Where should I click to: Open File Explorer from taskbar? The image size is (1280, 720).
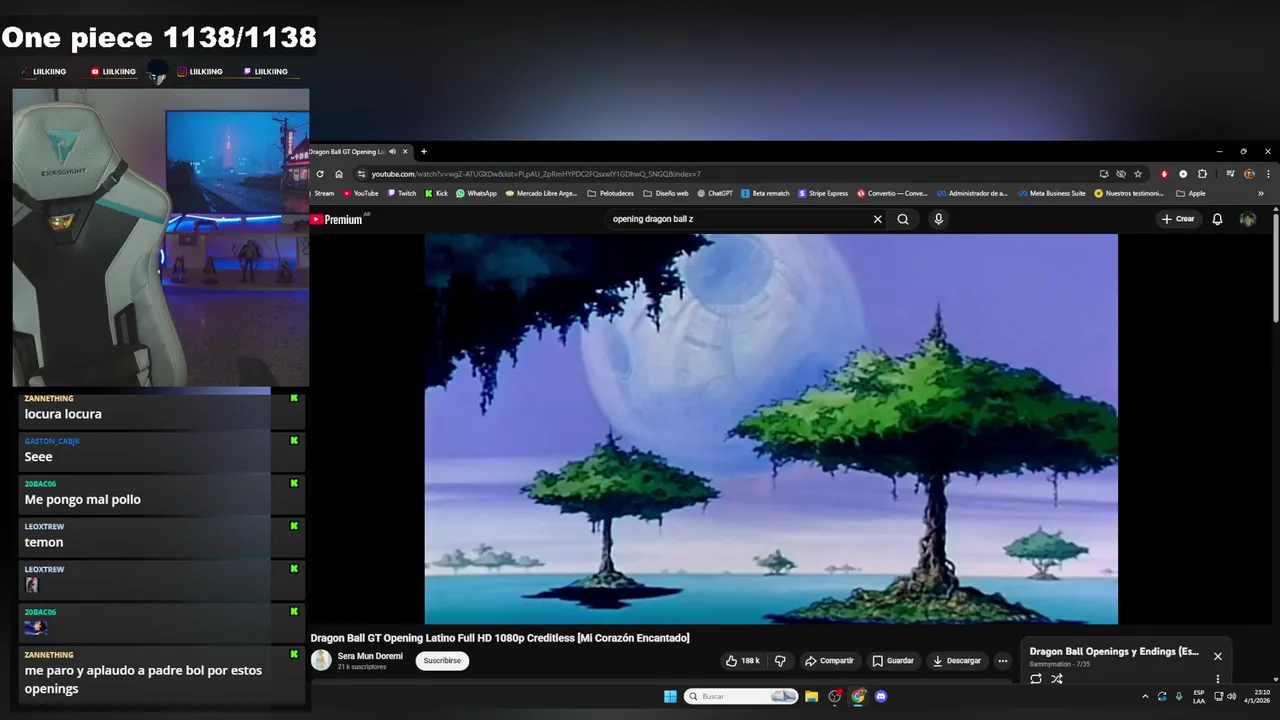tap(812, 696)
